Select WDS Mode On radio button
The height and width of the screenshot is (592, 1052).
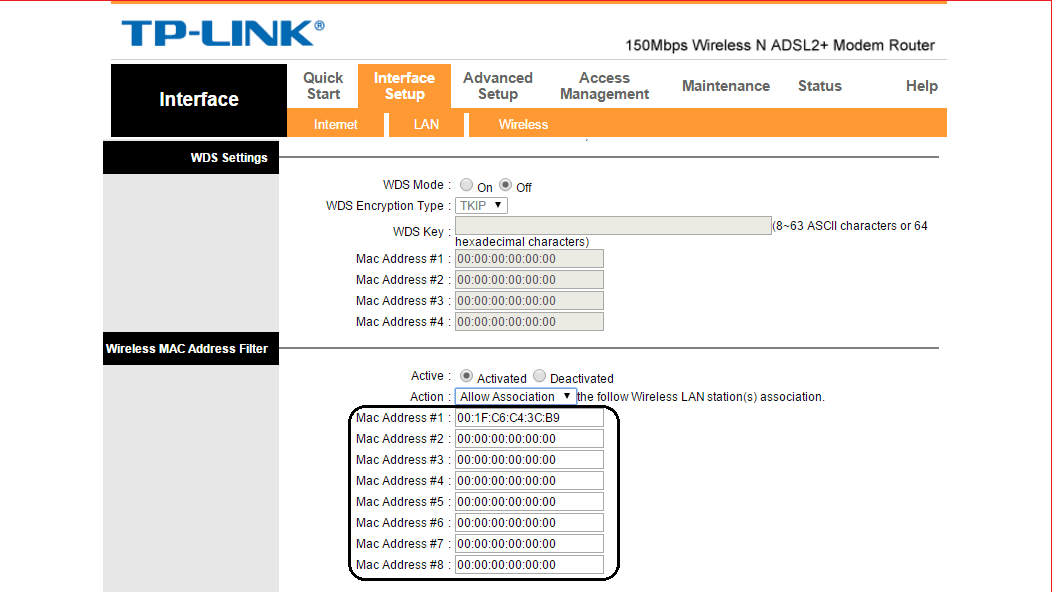point(466,185)
